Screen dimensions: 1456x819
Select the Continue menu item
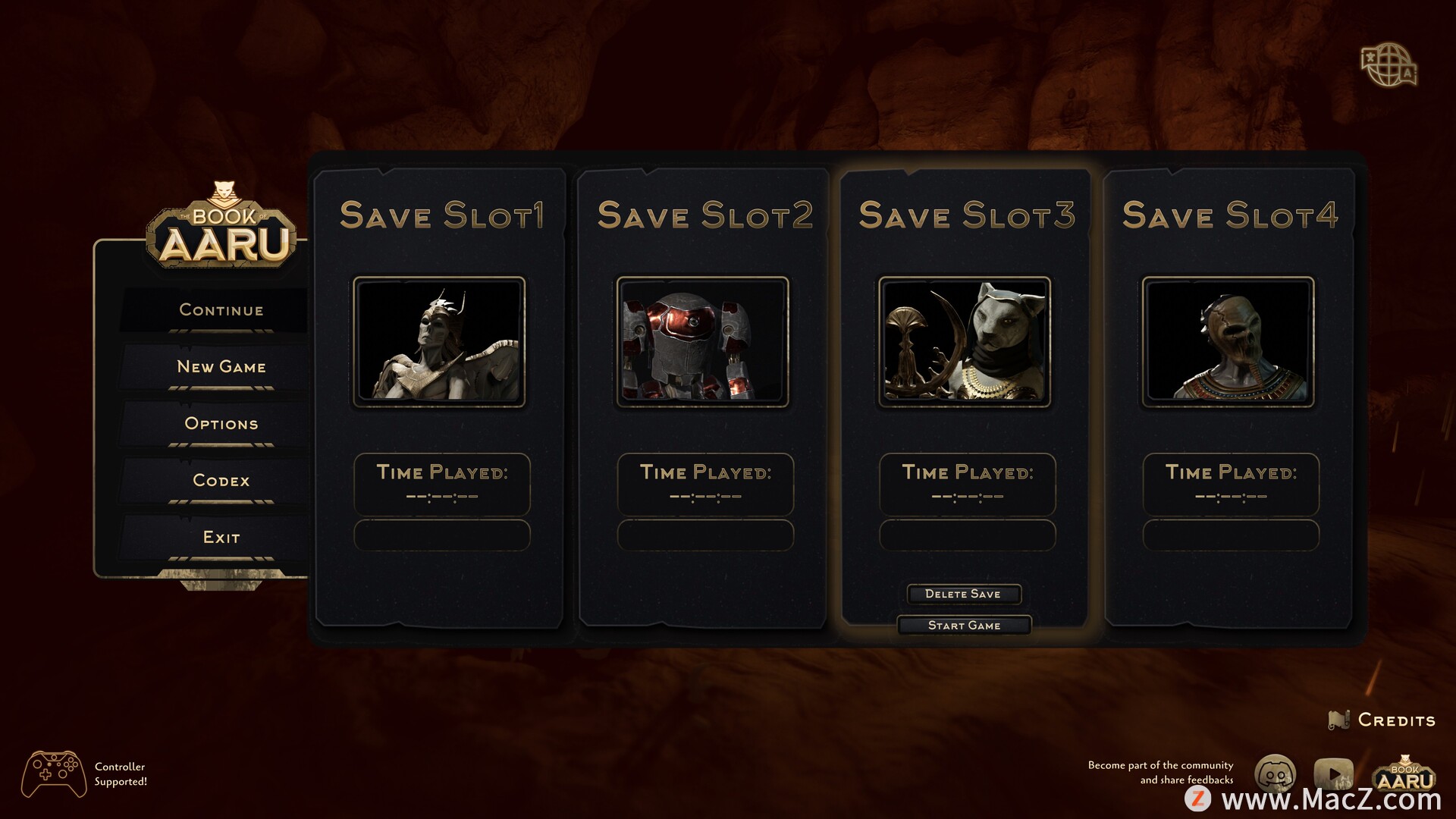click(221, 310)
